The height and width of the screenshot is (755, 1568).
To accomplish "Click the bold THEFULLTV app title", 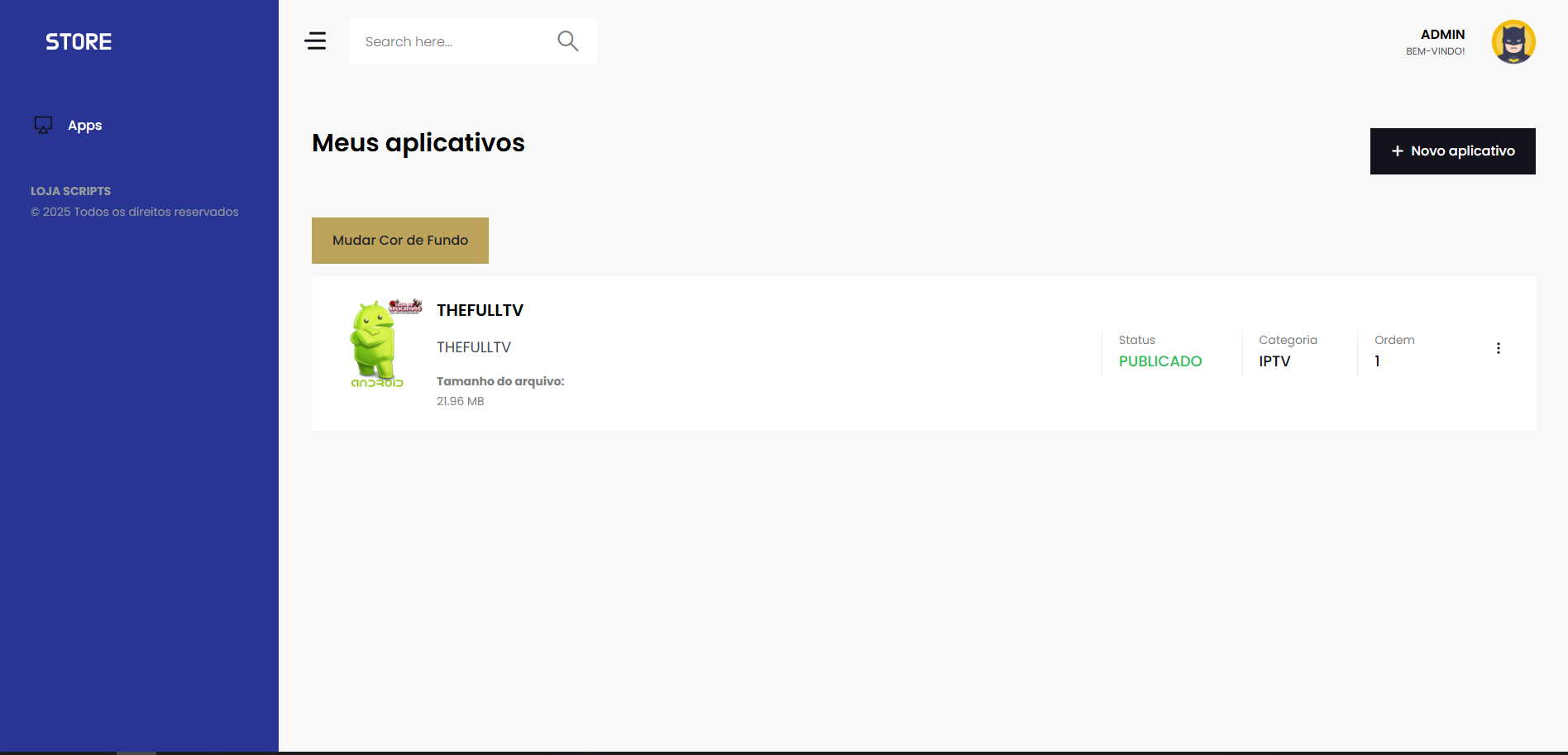I will pyautogui.click(x=480, y=310).
